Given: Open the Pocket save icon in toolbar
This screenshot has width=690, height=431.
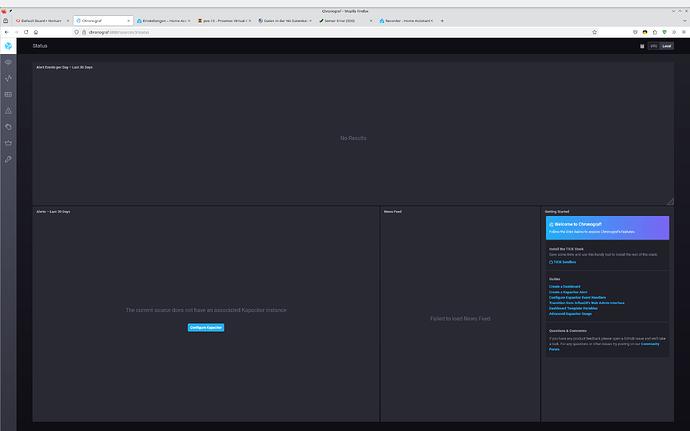Looking at the screenshot, I should 635,32.
